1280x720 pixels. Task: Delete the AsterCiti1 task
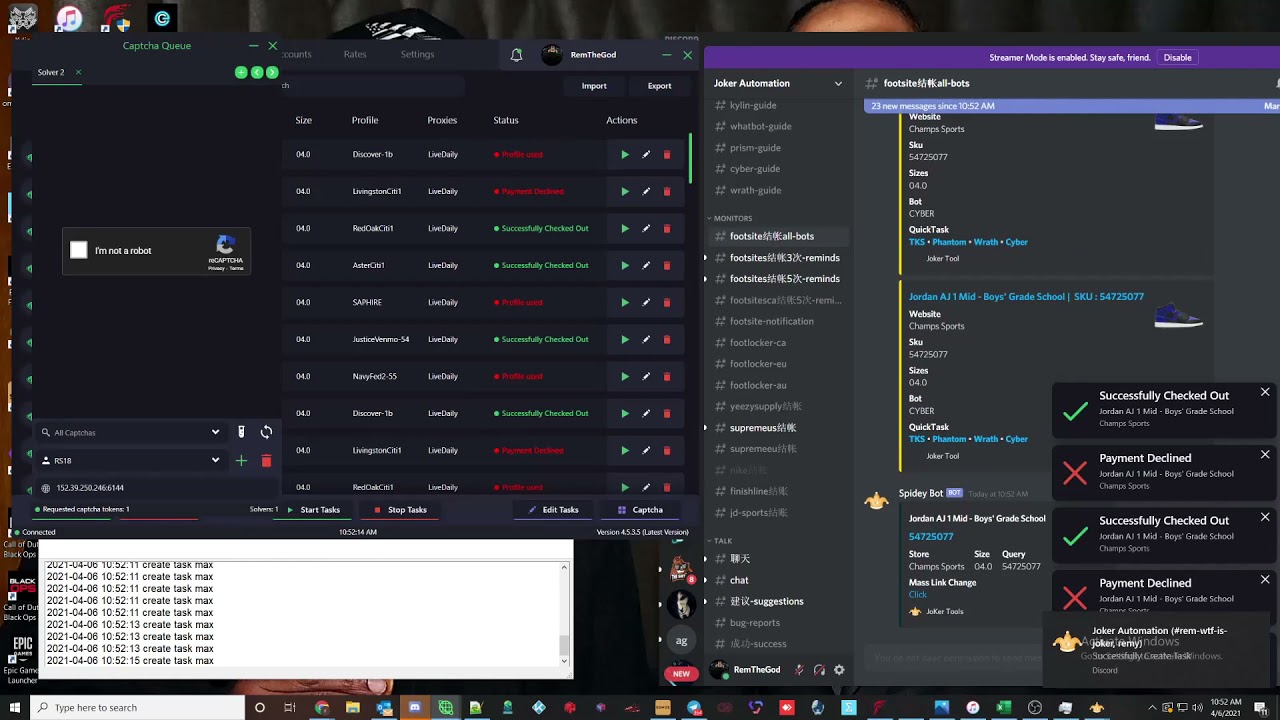click(x=667, y=265)
